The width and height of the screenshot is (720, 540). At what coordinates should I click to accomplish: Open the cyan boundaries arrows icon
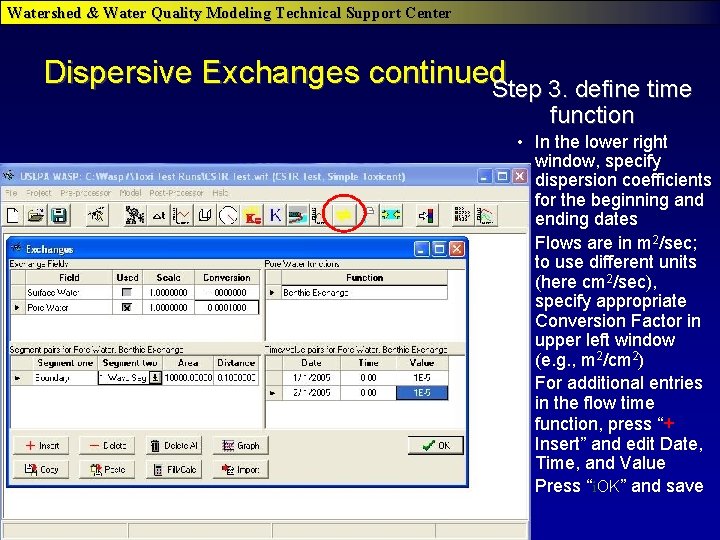391,215
